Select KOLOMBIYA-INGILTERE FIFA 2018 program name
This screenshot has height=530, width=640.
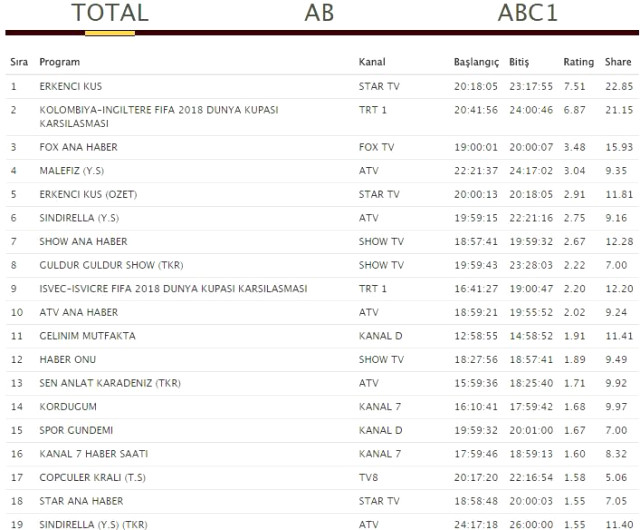pos(159,116)
